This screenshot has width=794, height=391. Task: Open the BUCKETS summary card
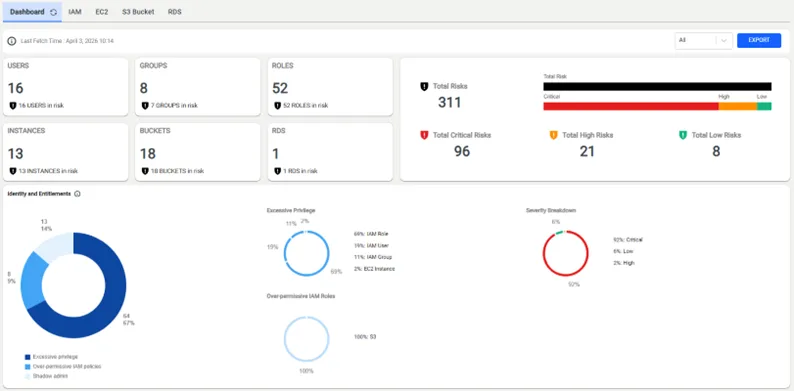[x=197, y=152]
